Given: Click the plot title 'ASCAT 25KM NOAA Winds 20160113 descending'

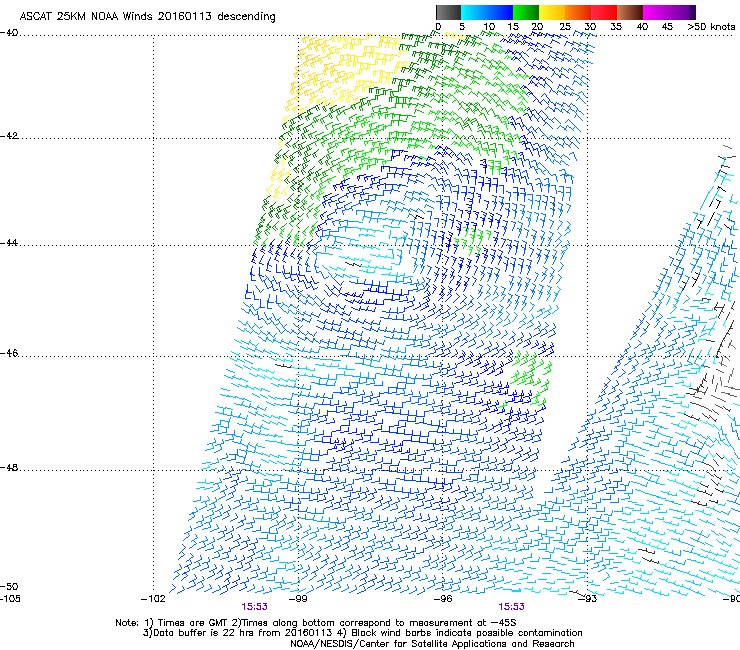Looking at the screenshot, I should (147, 17).
